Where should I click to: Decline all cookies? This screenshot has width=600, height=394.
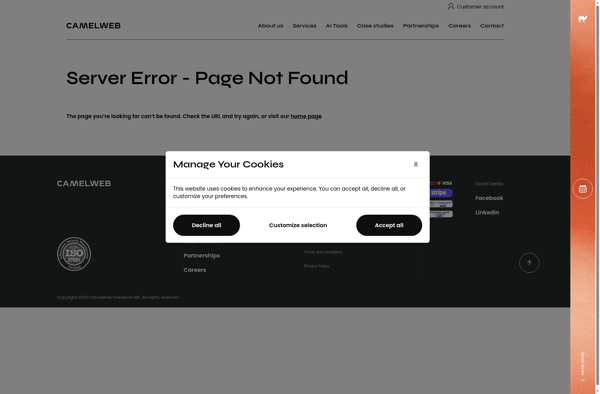(x=206, y=225)
